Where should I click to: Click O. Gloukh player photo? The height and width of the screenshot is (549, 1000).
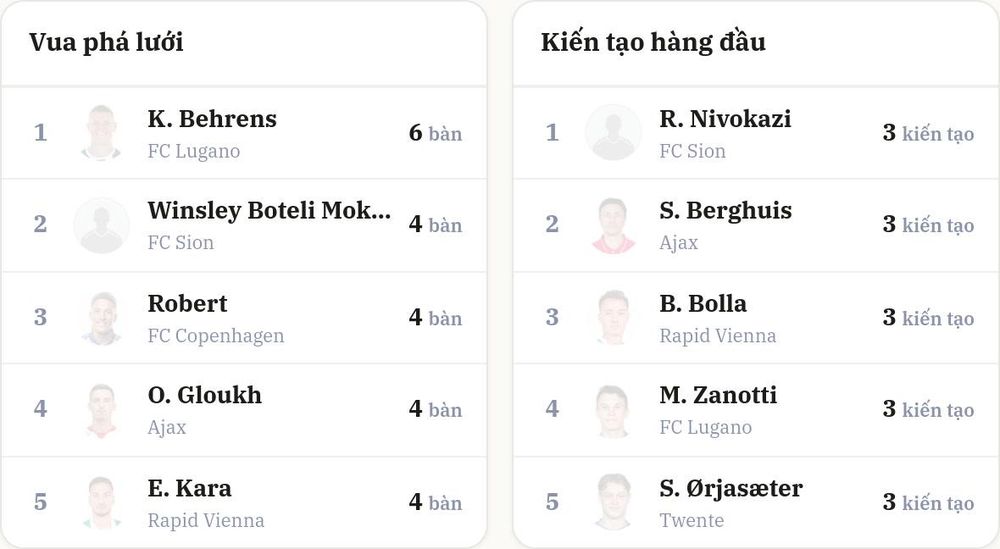pyautogui.click(x=101, y=410)
